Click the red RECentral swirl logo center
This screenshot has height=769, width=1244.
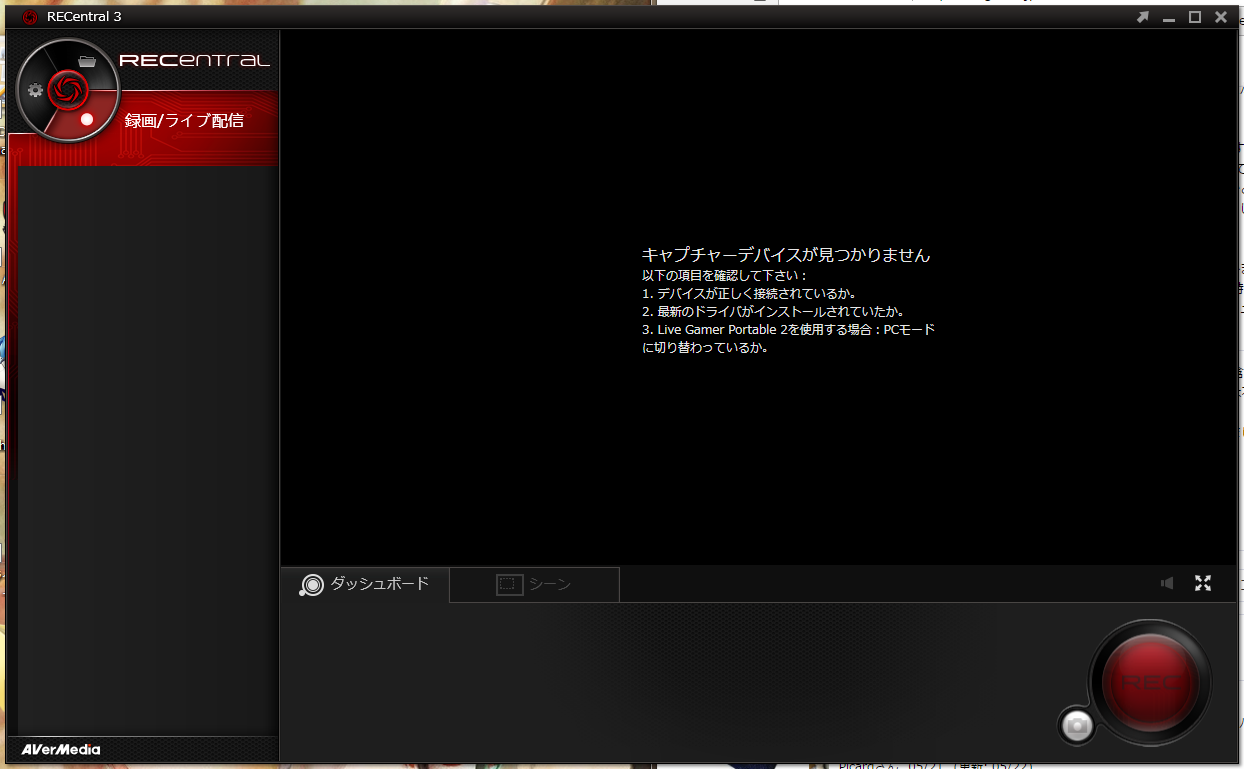point(67,90)
